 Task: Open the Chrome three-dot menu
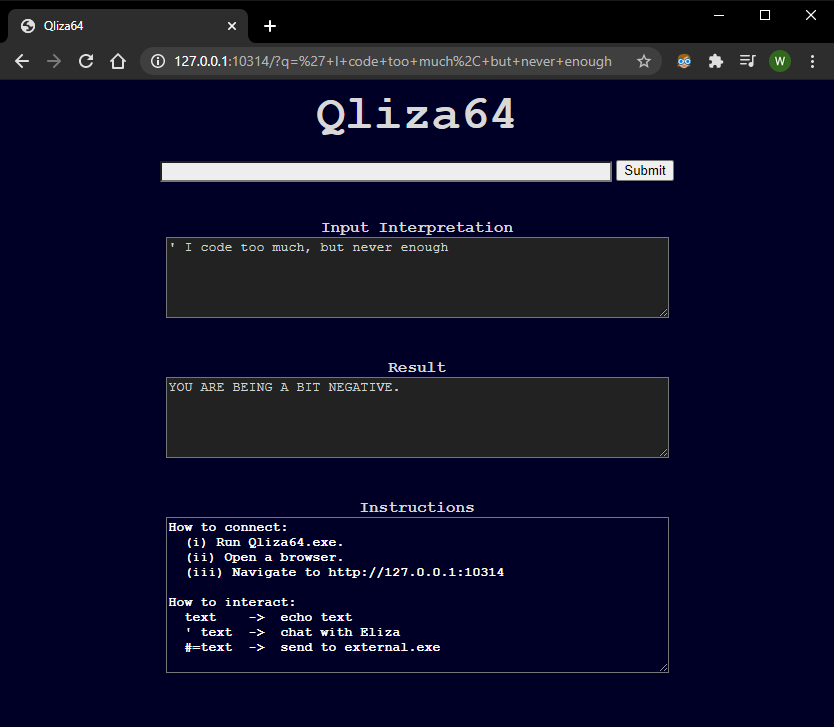(811, 61)
